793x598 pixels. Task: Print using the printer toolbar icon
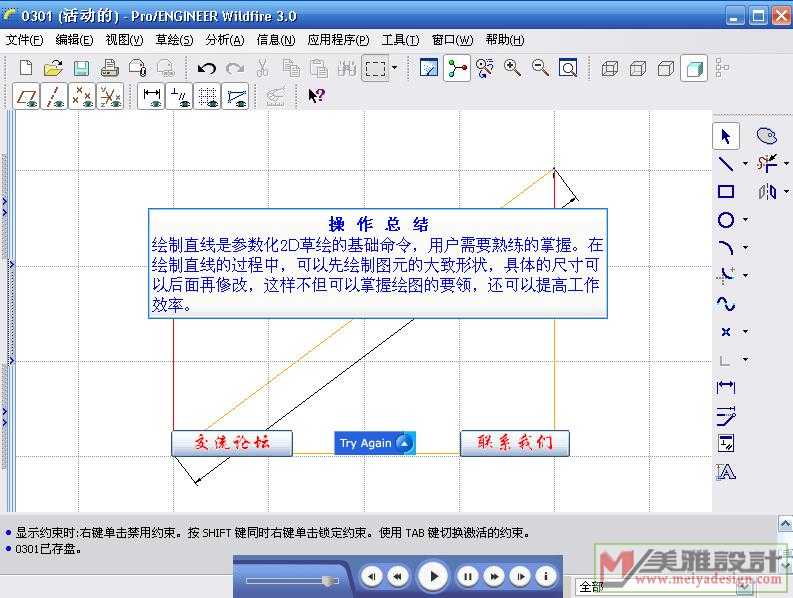pos(109,68)
